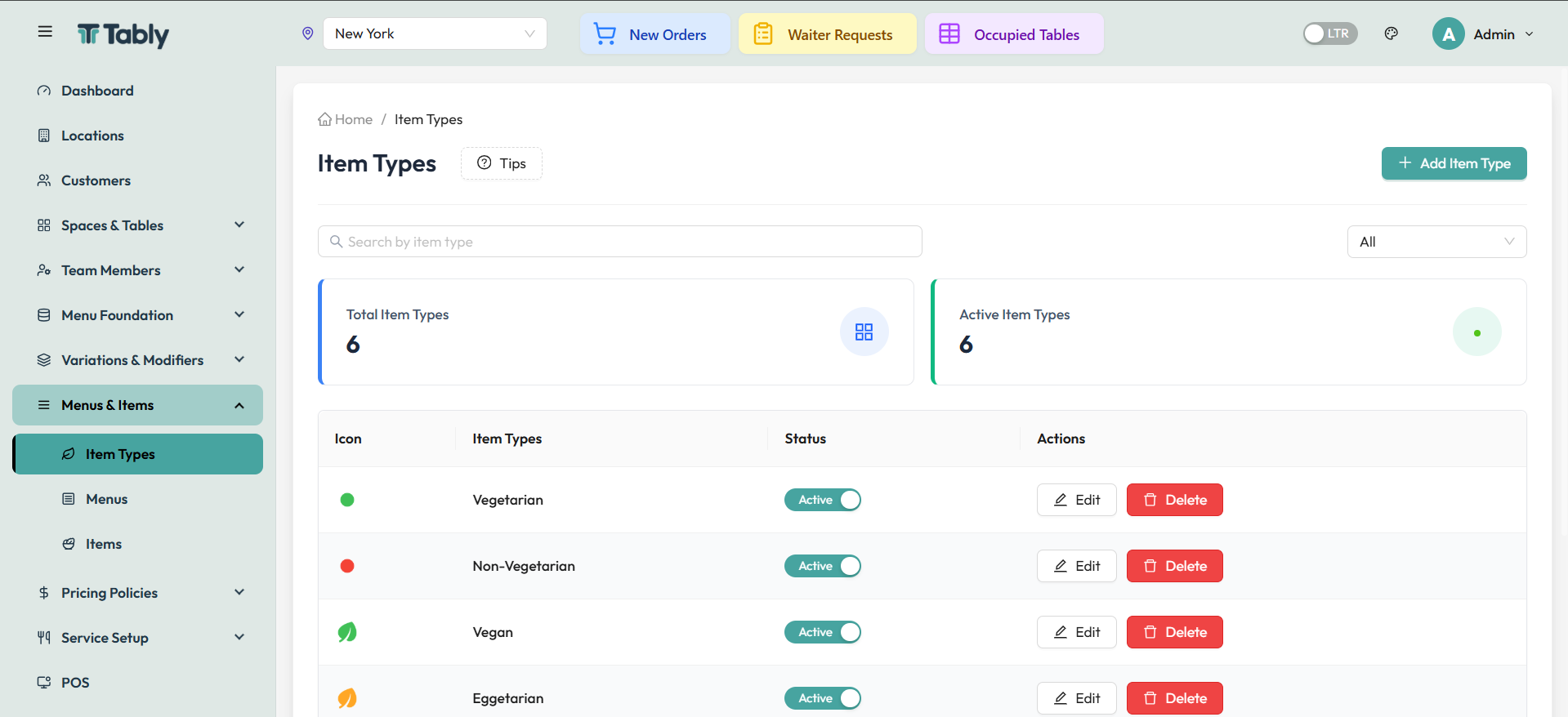Open the Menus submenu label

click(x=107, y=499)
